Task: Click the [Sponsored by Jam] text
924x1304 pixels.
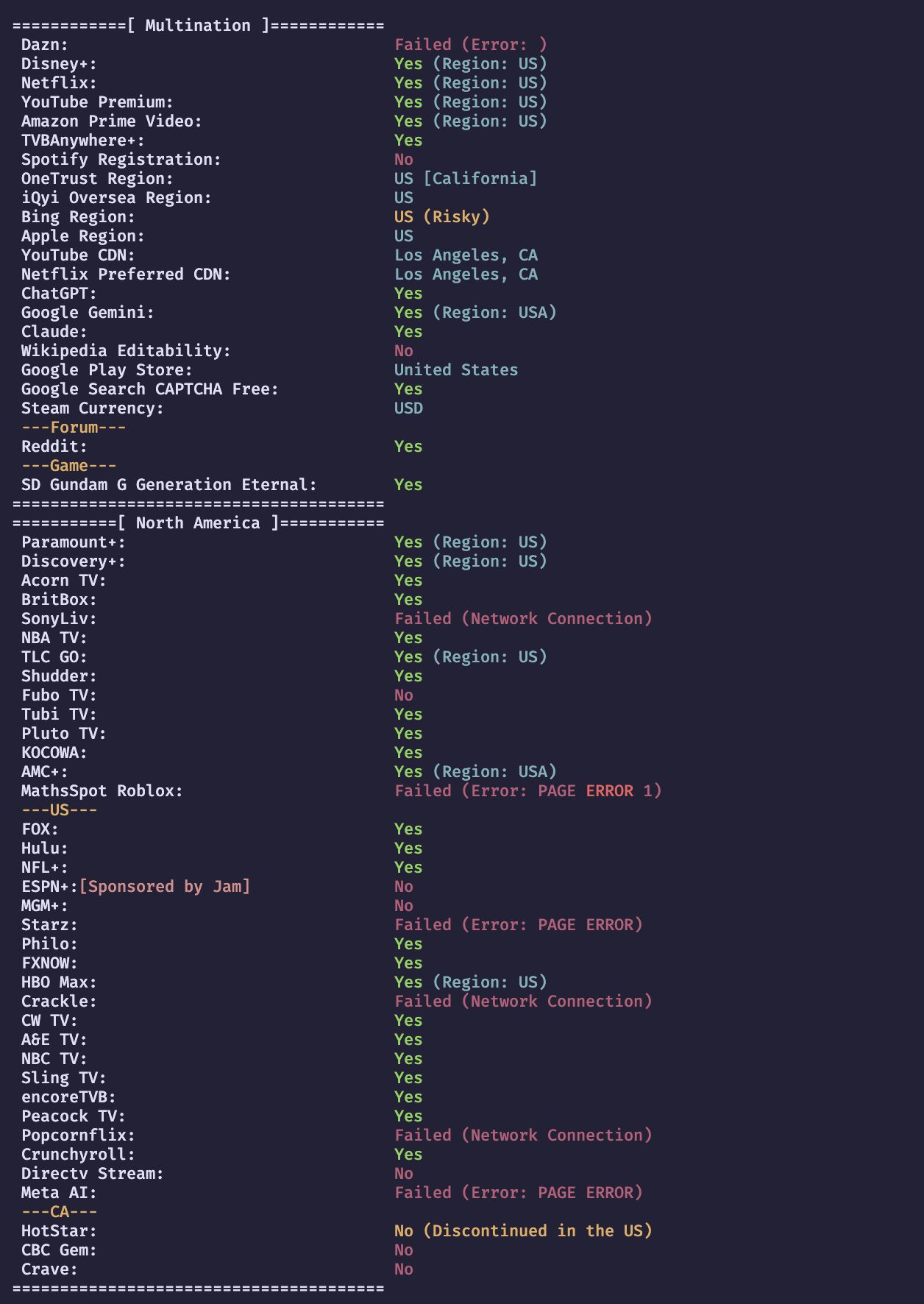Action: tap(165, 887)
